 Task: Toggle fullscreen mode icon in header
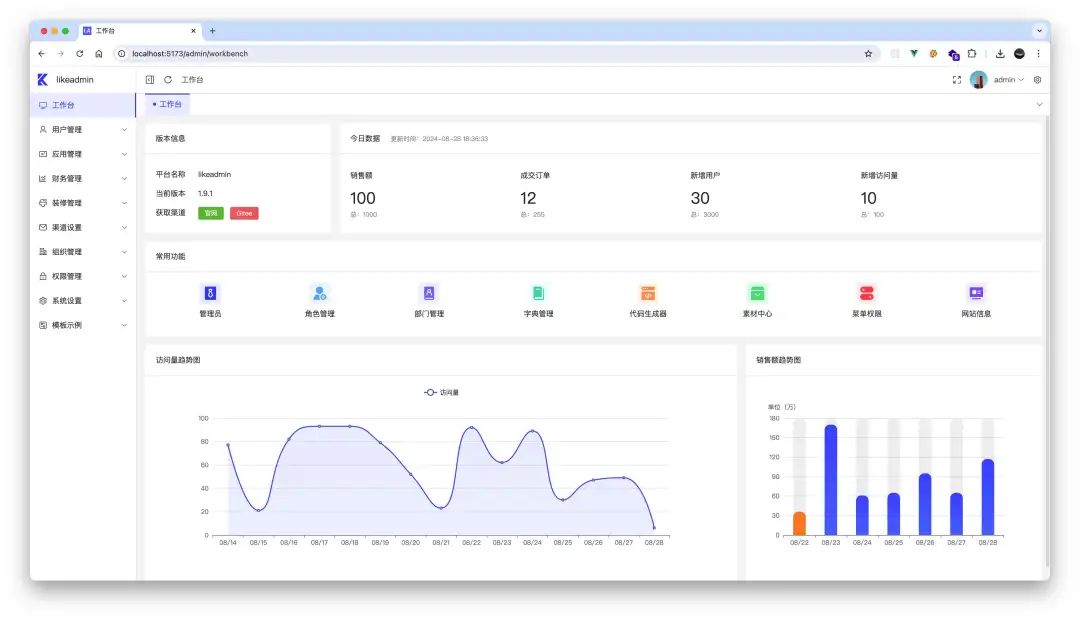point(957,80)
